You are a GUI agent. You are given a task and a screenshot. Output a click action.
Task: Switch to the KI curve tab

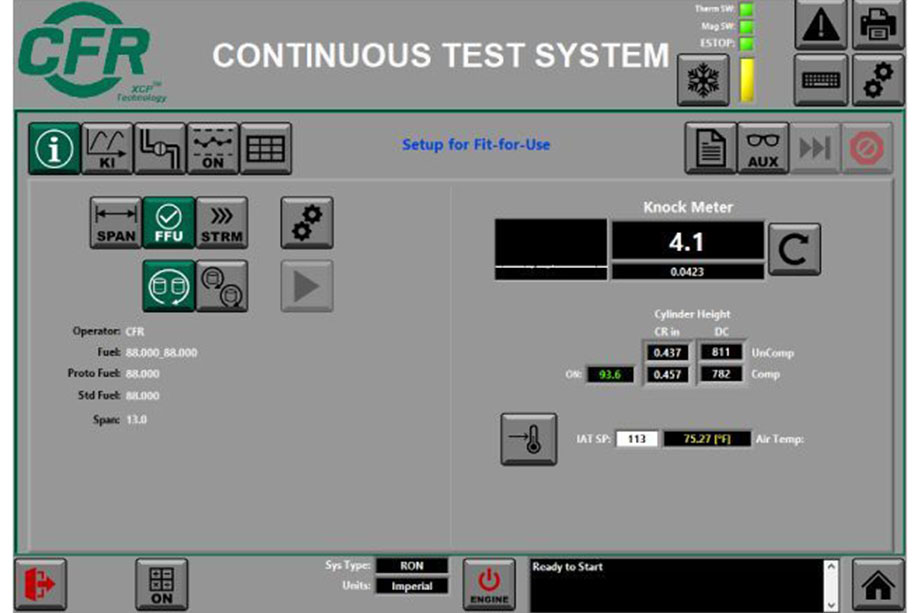pyautogui.click(x=106, y=149)
